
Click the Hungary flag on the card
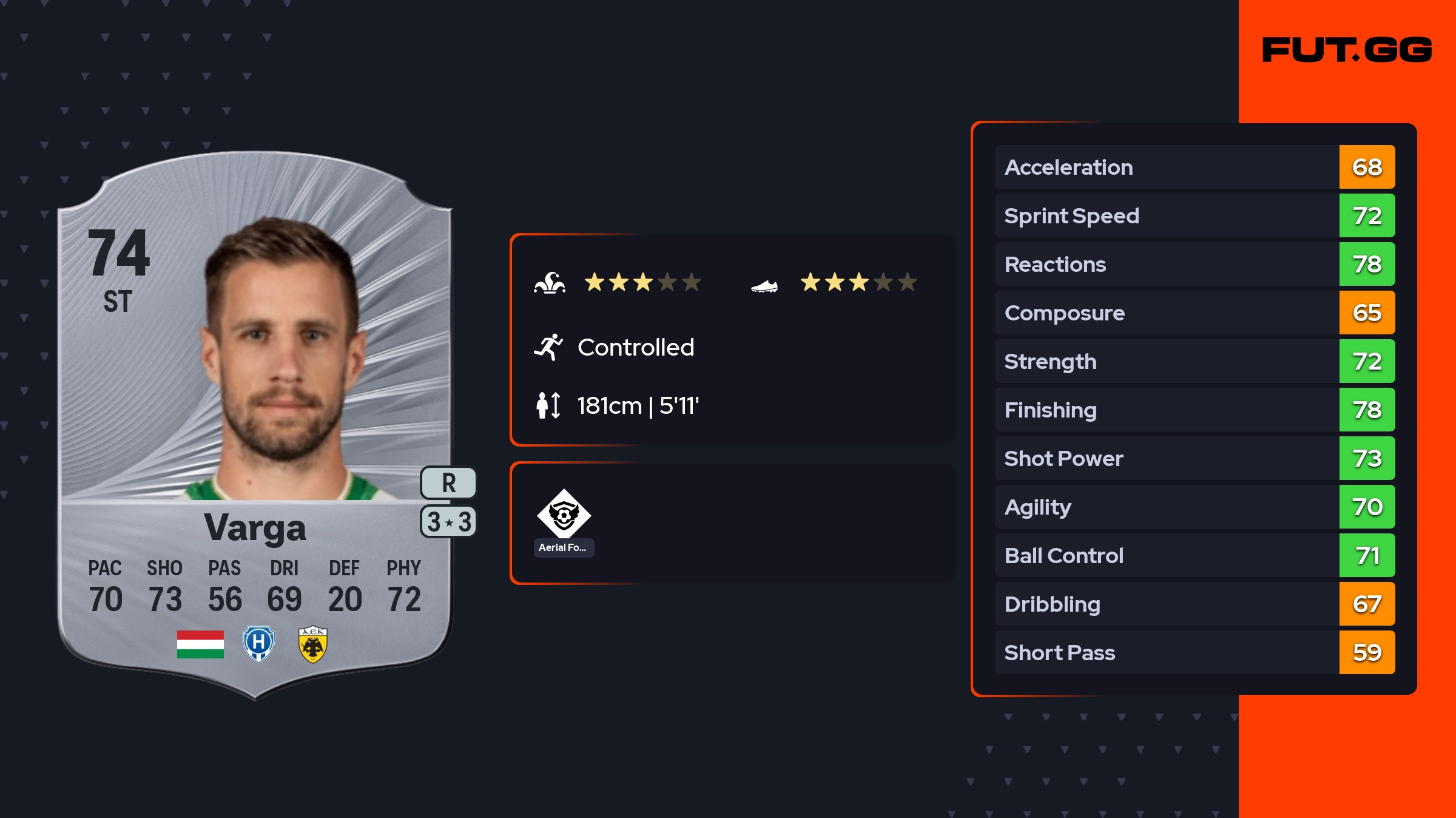[x=200, y=644]
